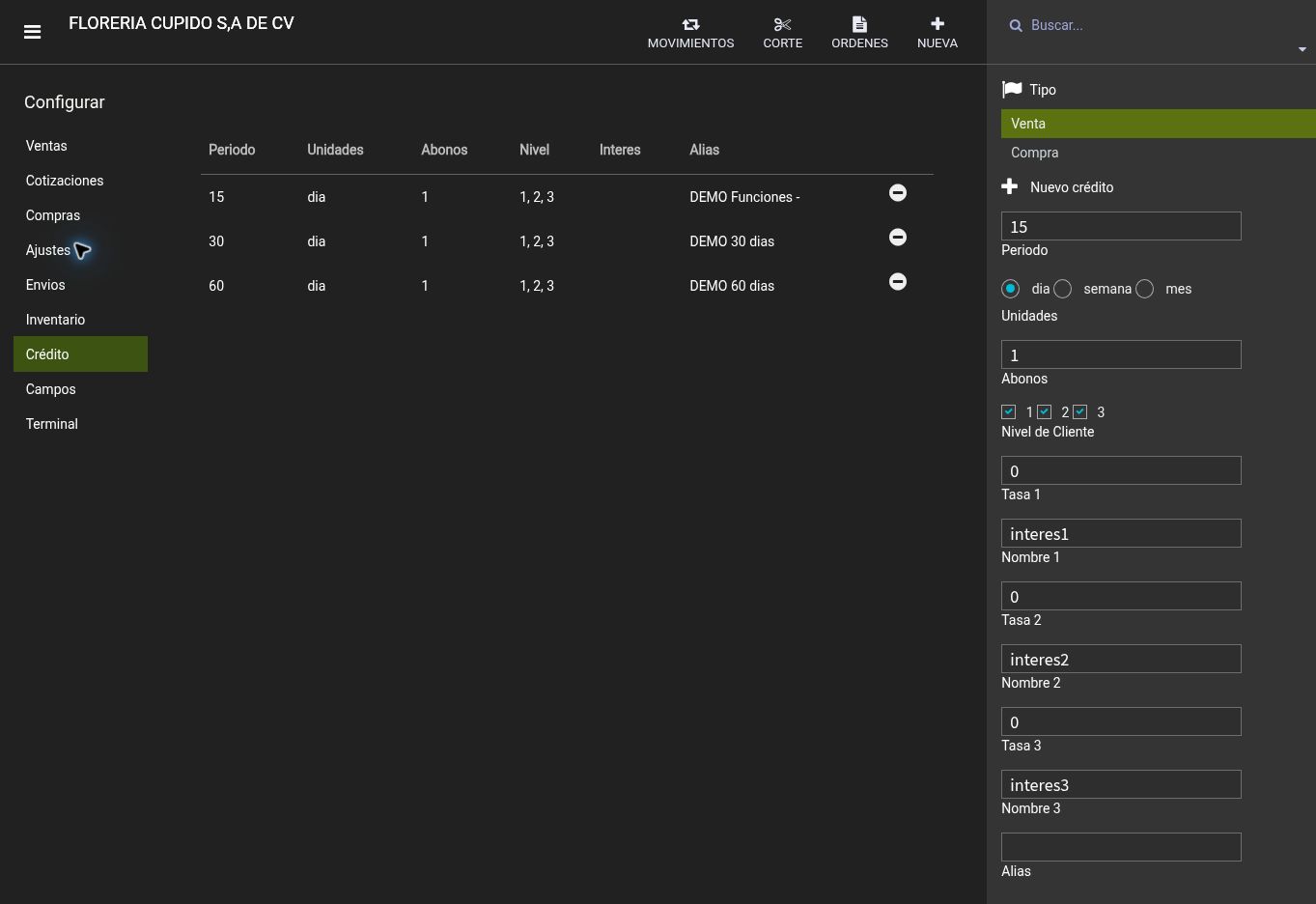
Task: Open Movimientos from the top toolbar
Action: point(690,33)
